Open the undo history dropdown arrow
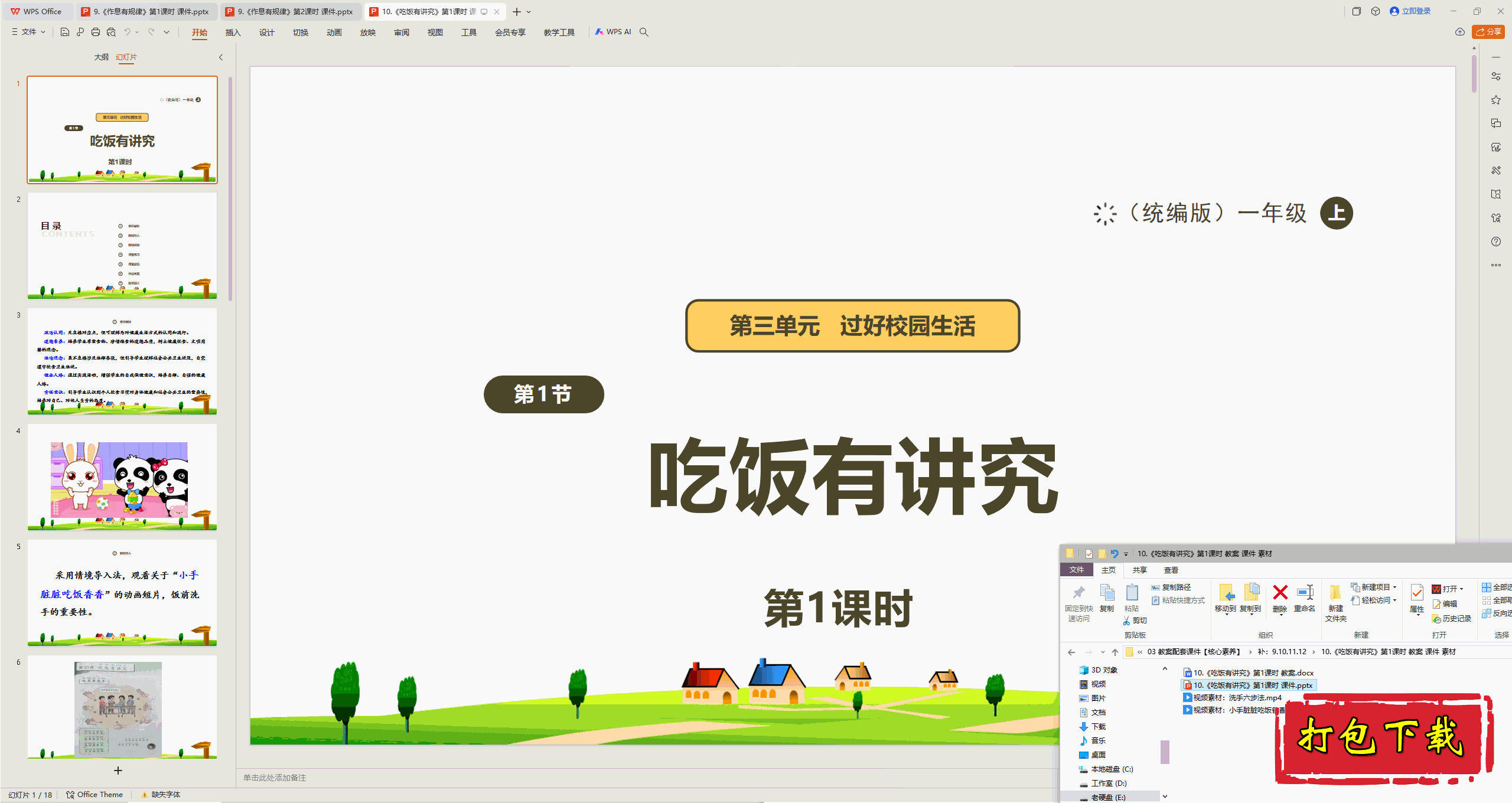Image resolution: width=1512 pixels, height=803 pixels. pos(137,32)
